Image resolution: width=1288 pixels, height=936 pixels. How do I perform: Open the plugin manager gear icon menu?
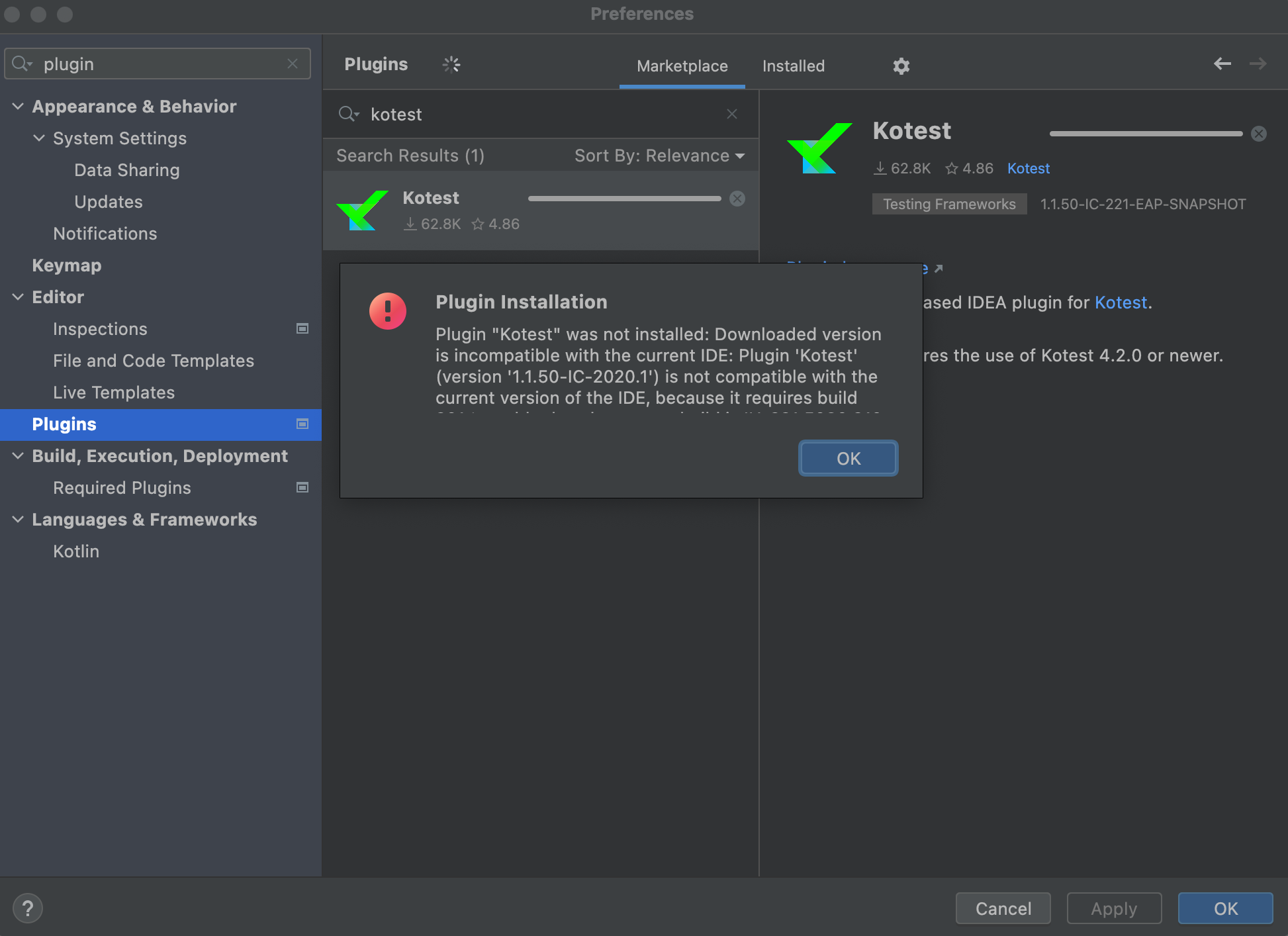pos(901,66)
